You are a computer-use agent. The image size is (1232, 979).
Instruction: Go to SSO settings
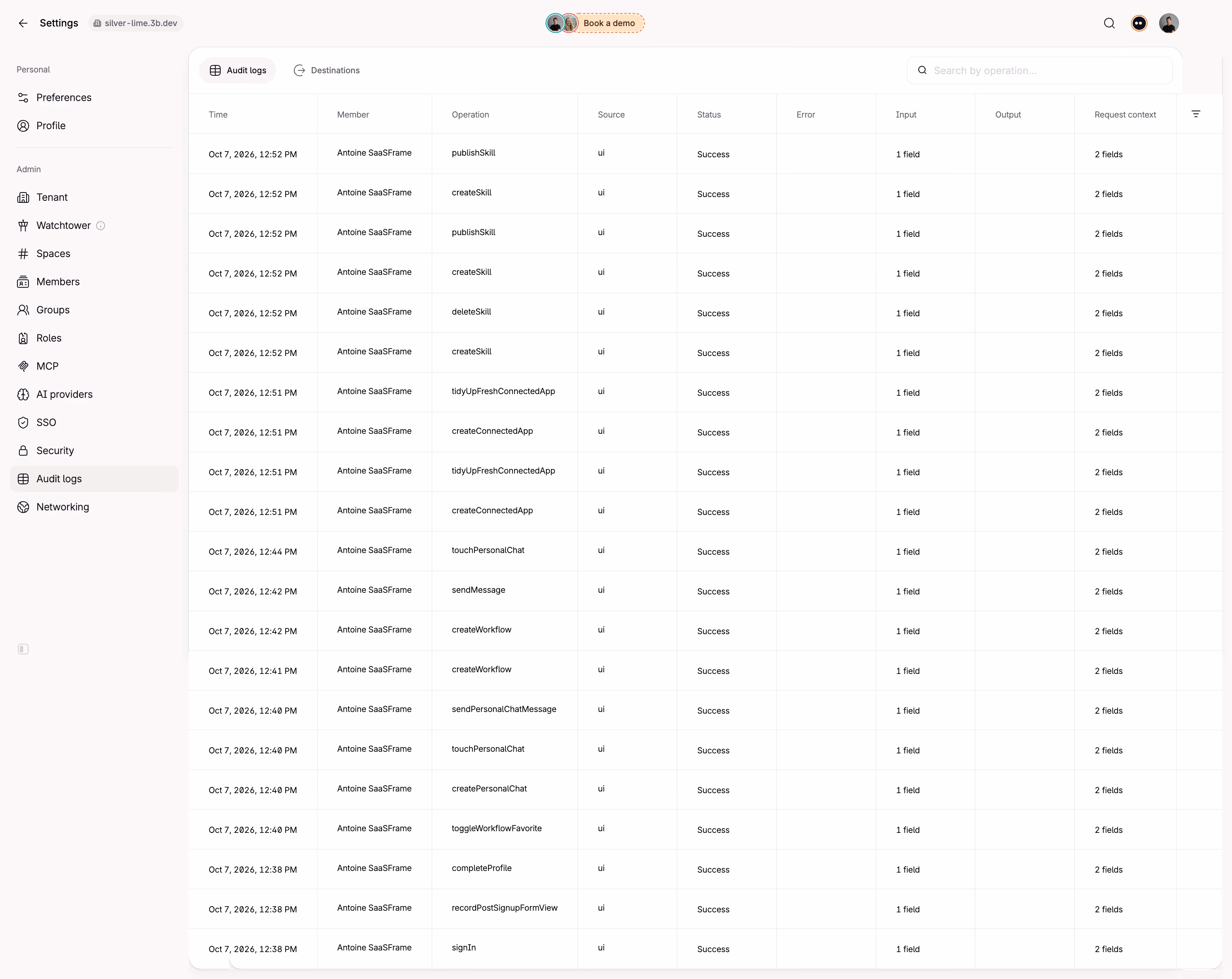tap(94, 422)
